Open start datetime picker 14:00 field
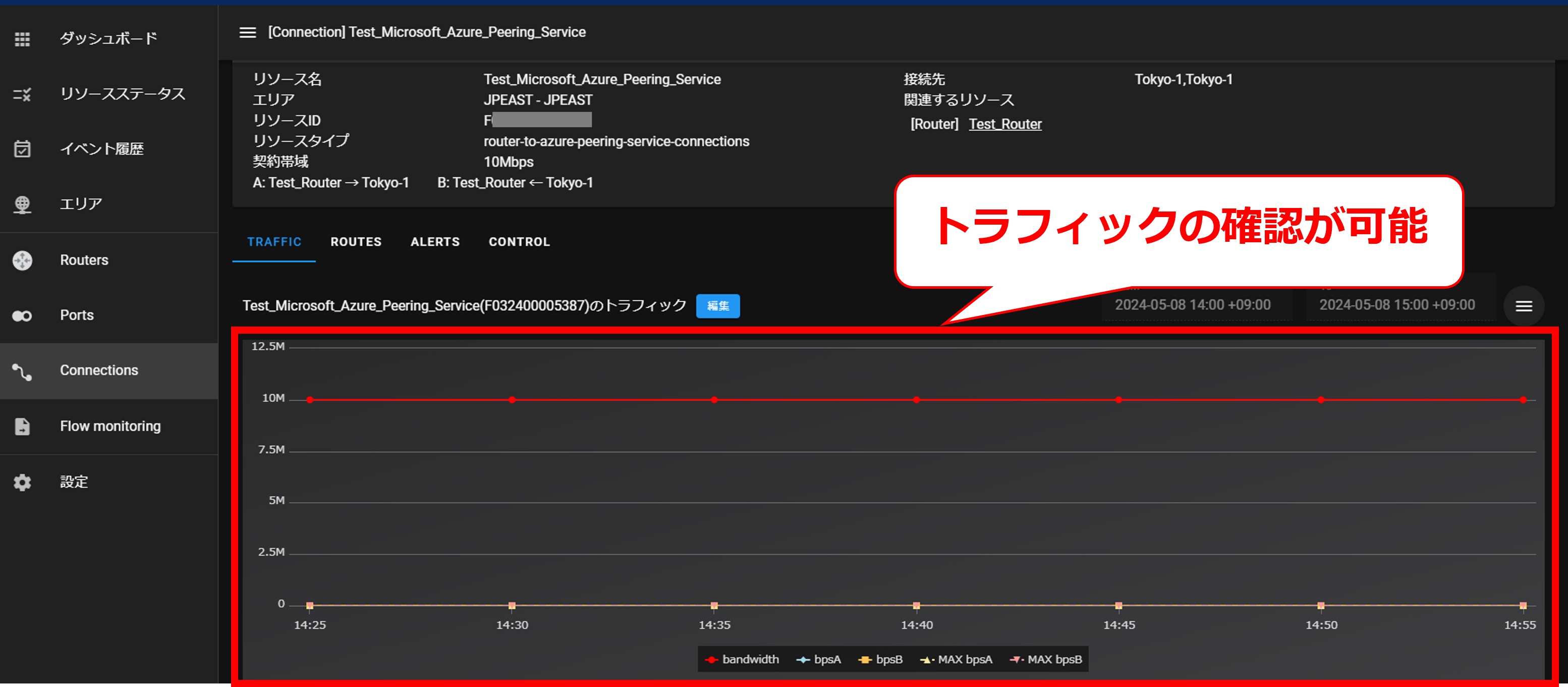 pyautogui.click(x=1193, y=305)
